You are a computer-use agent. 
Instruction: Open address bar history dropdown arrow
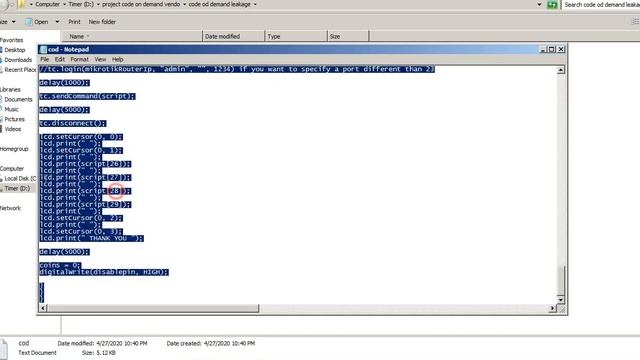point(539,4)
